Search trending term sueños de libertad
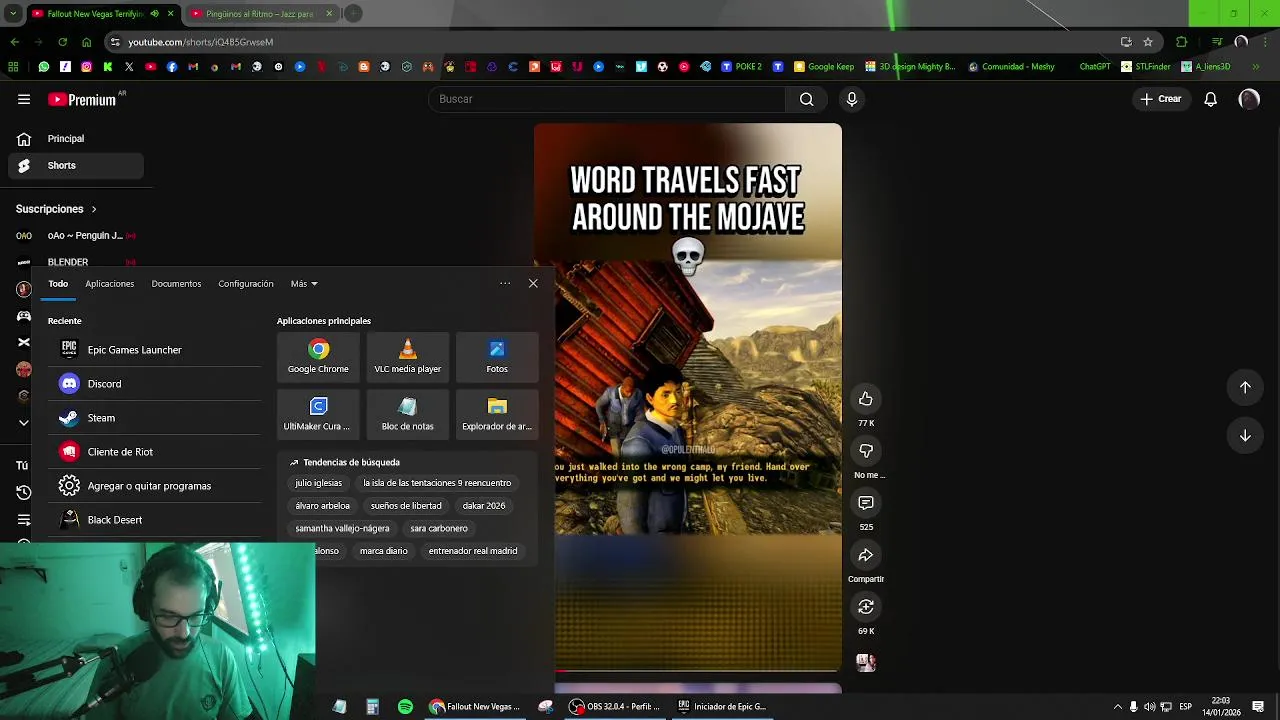 [x=406, y=506]
